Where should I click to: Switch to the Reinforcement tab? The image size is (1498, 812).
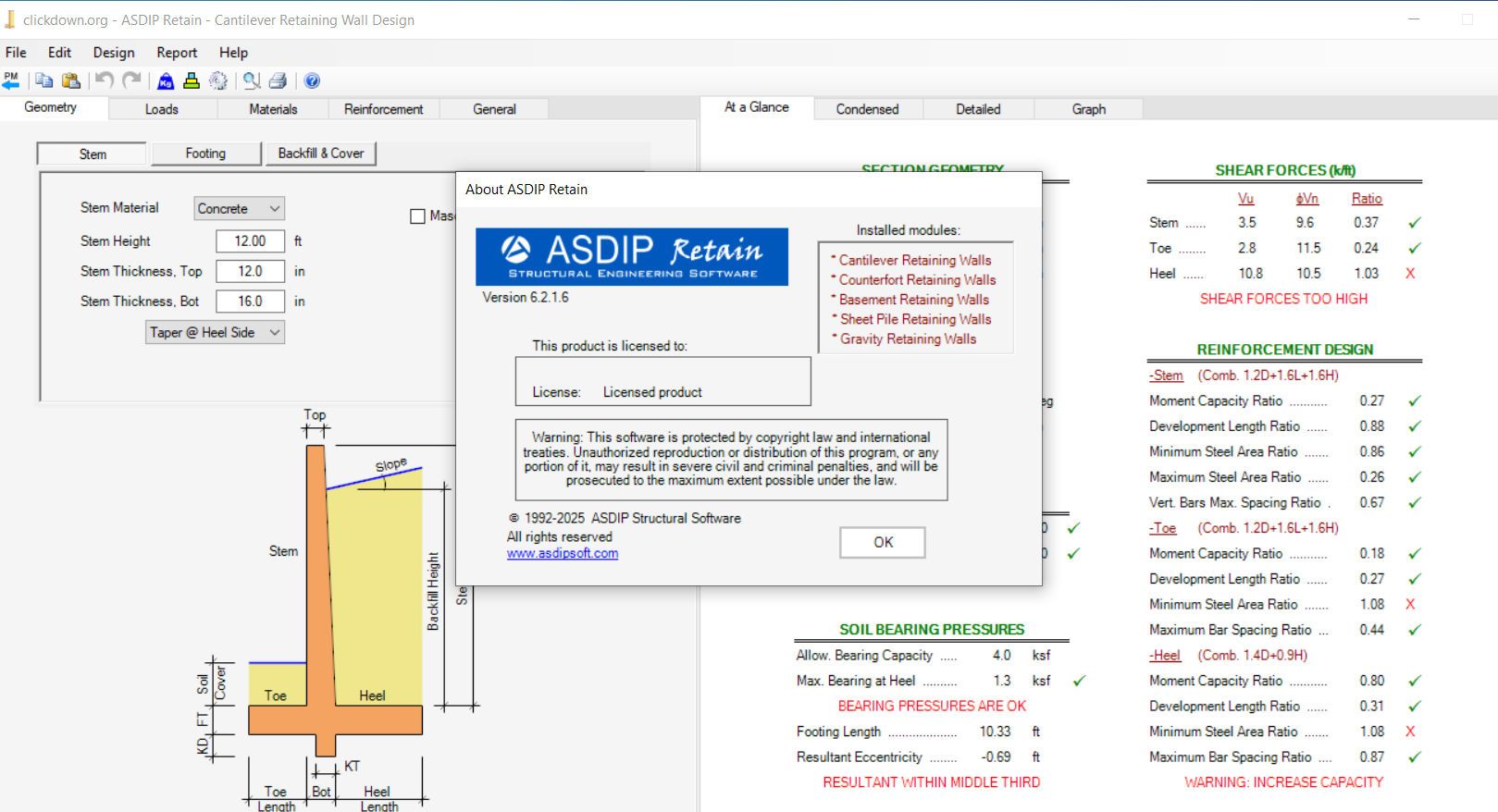383,109
